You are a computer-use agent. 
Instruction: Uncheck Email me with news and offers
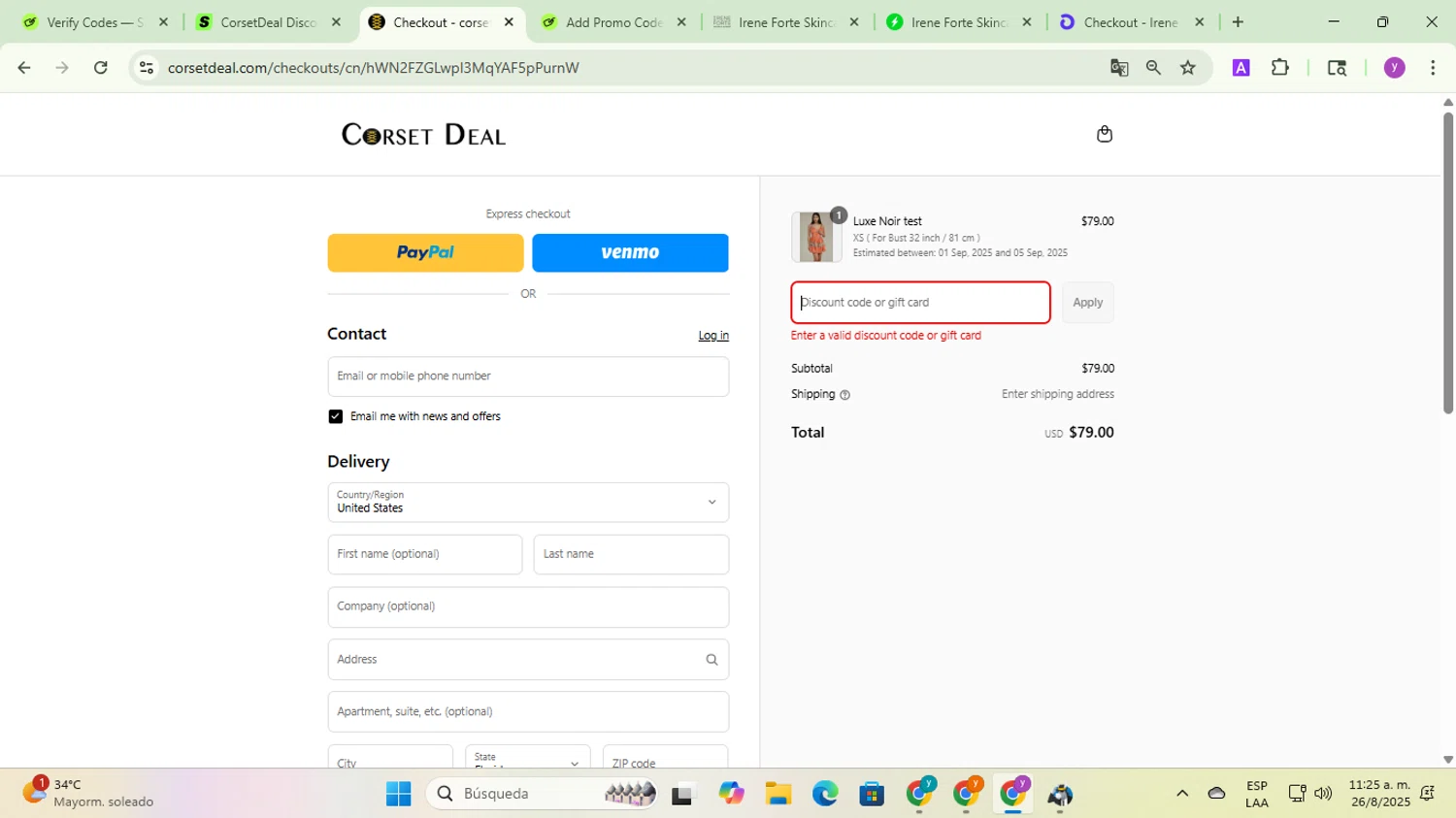336,417
